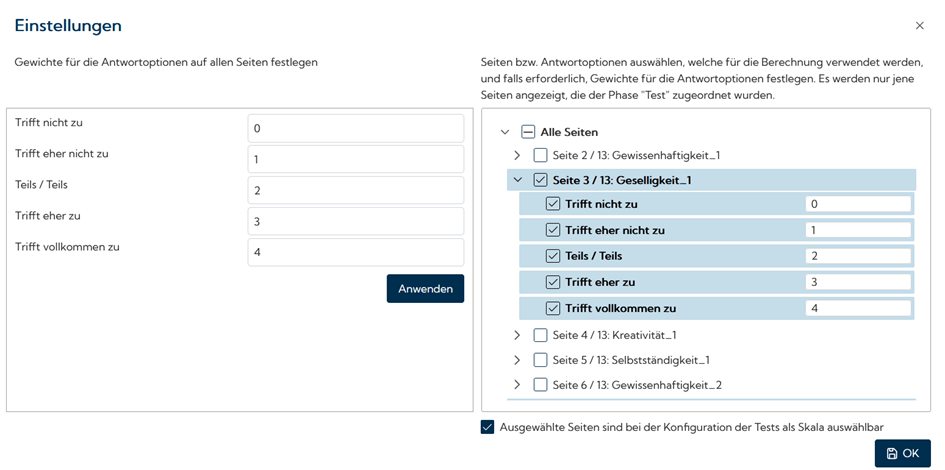The image size is (945, 470).
Task: Toggle the Alle Seiten checkbox
Action: (x=528, y=132)
